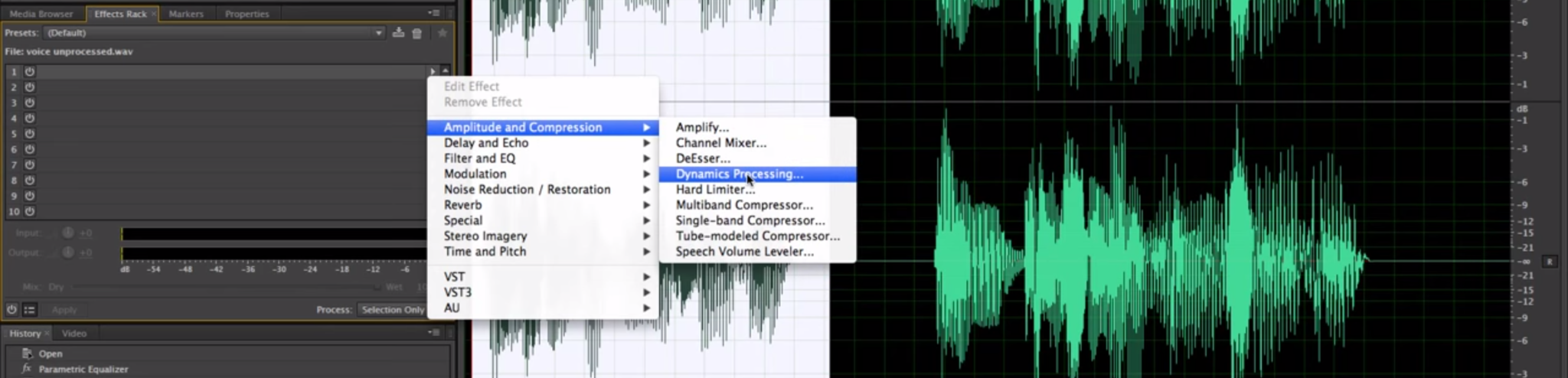Click the favorite star icon in Effects Rack

tap(442, 33)
